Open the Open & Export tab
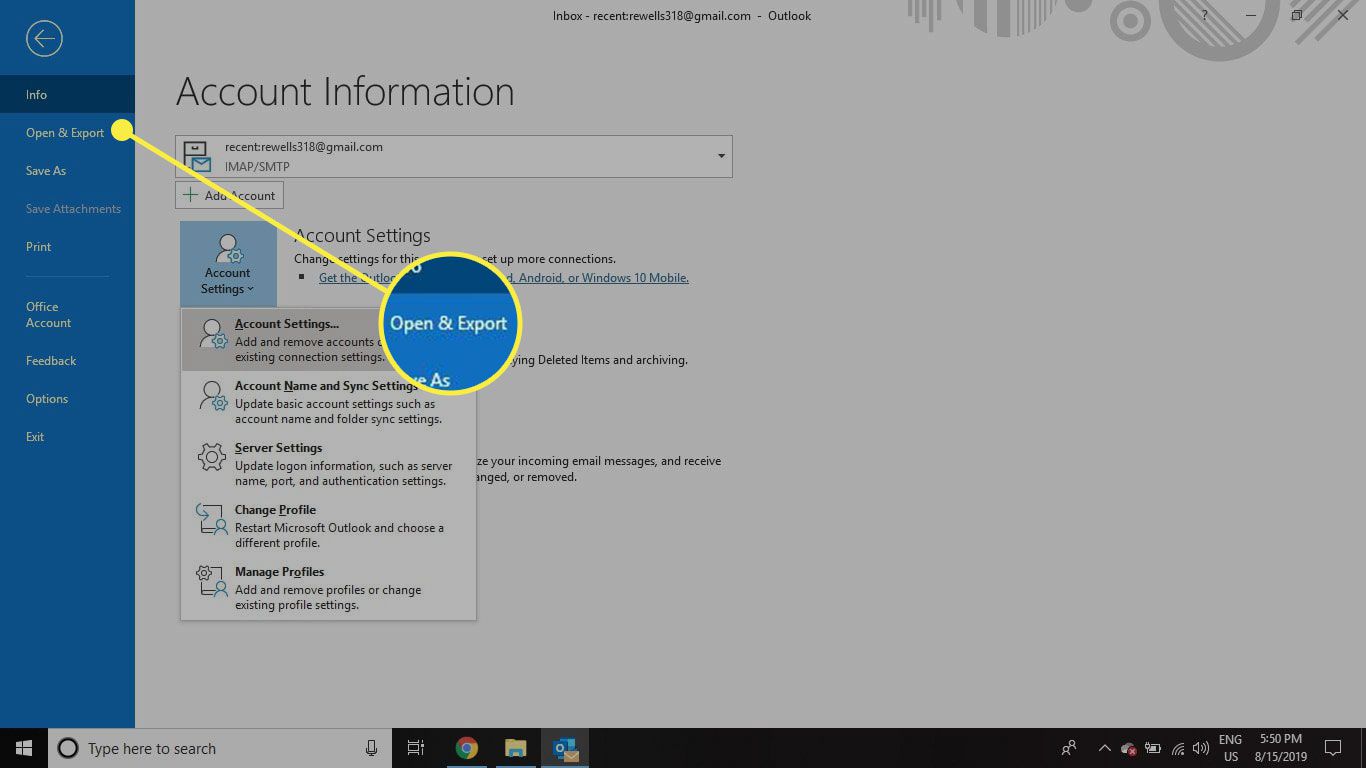Screen dimensions: 1366x768 point(67,132)
